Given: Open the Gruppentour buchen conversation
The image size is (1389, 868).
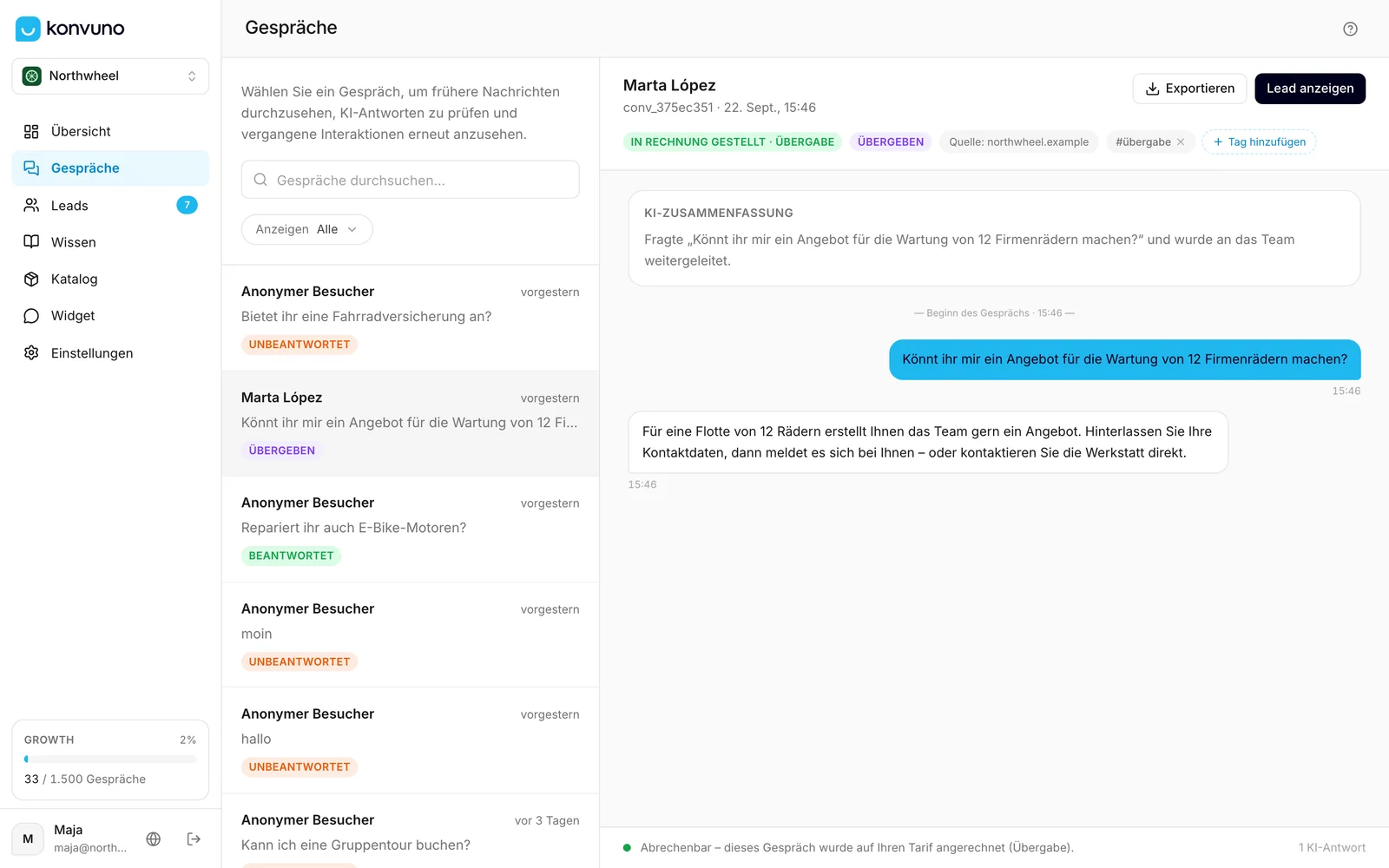Looking at the screenshot, I should click(410, 831).
